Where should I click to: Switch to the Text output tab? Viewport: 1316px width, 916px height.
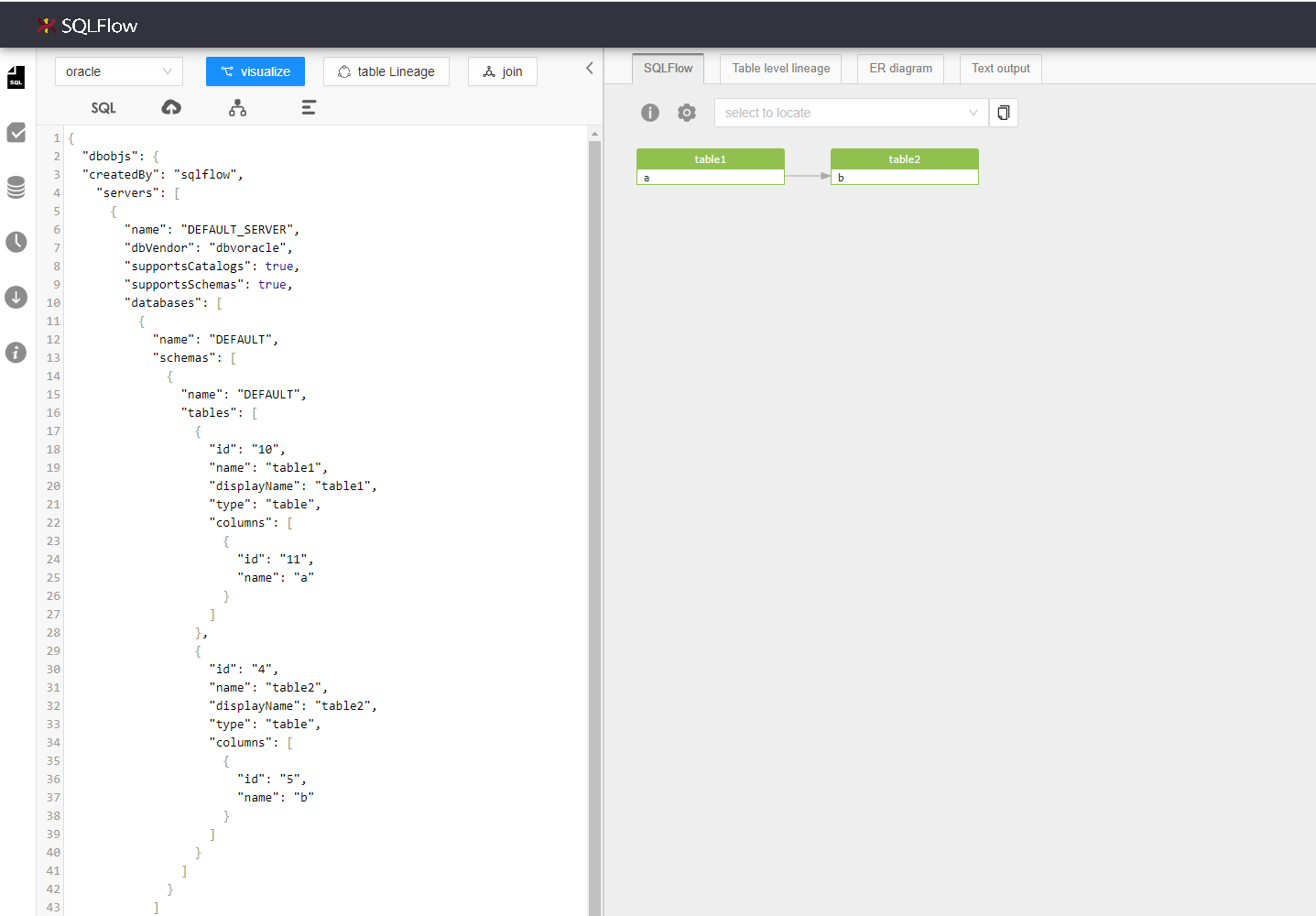[1001, 69]
